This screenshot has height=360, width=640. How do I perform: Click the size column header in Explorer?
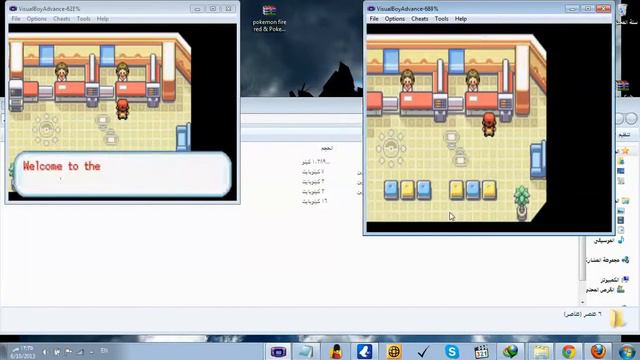(327, 148)
